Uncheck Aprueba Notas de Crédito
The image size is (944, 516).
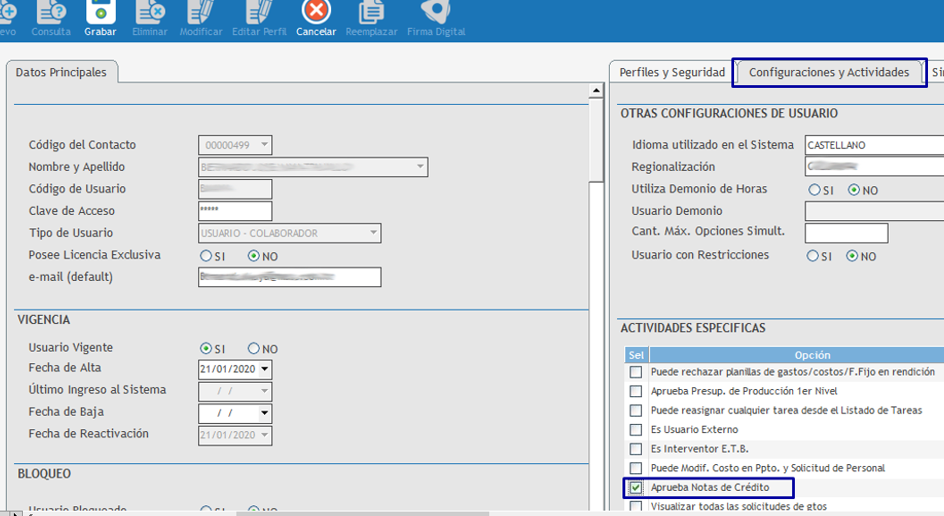point(636,487)
